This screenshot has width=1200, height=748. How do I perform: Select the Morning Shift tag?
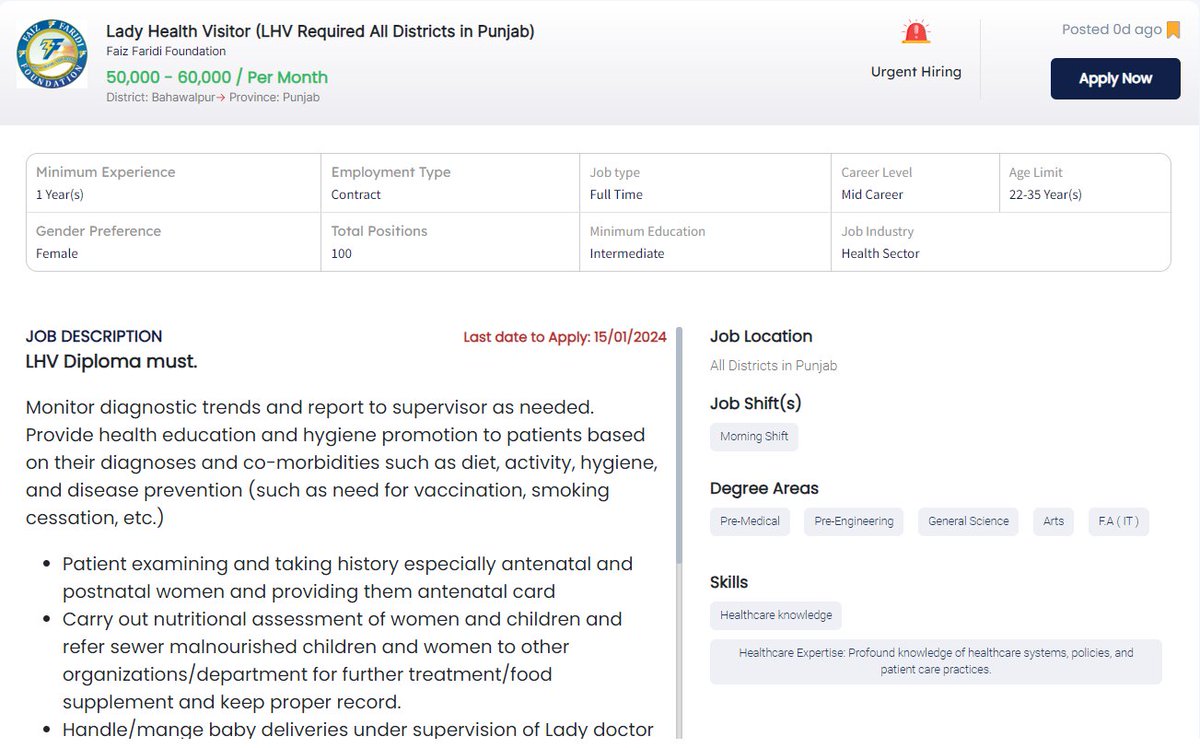point(754,437)
